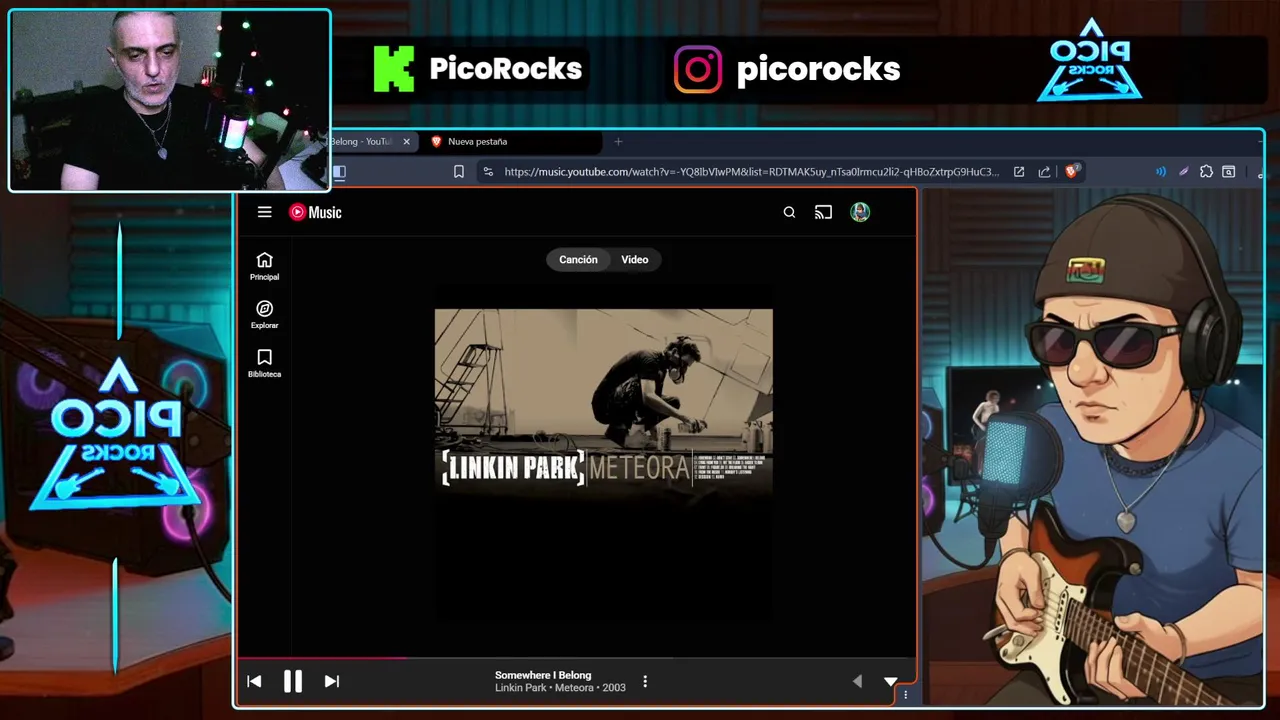This screenshot has width=1280, height=720.
Task: Click the tab audio playing indicator icon
Action: pyautogui.click(x=1161, y=172)
